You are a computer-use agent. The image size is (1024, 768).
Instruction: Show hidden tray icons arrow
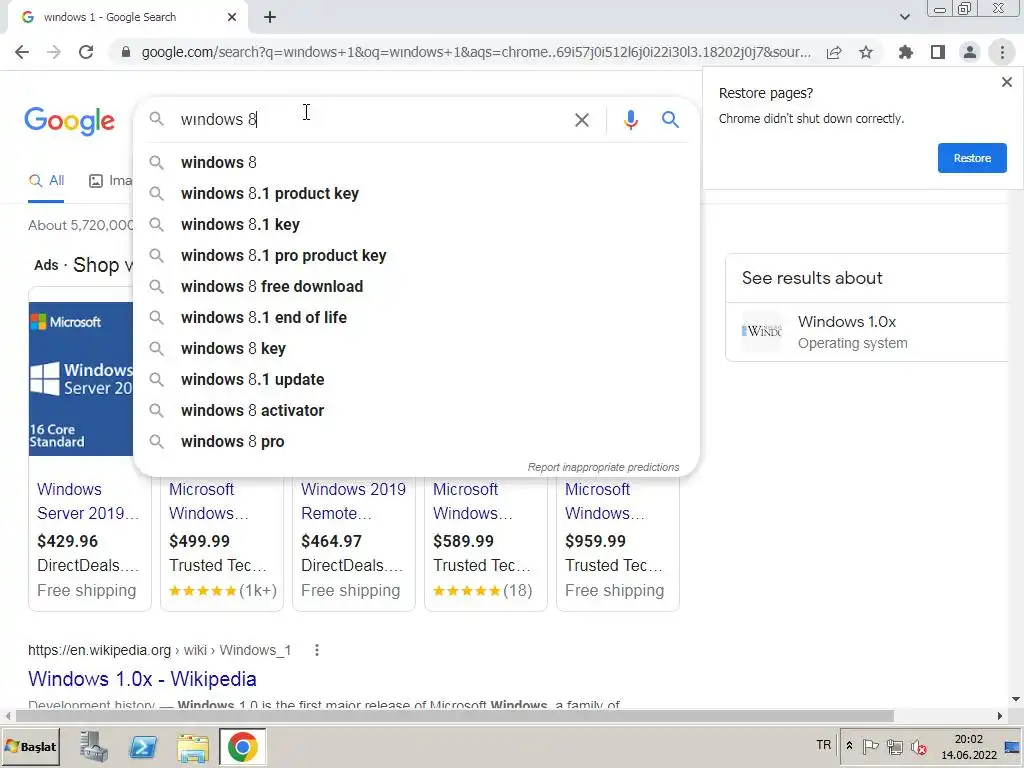pyautogui.click(x=849, y=746)
